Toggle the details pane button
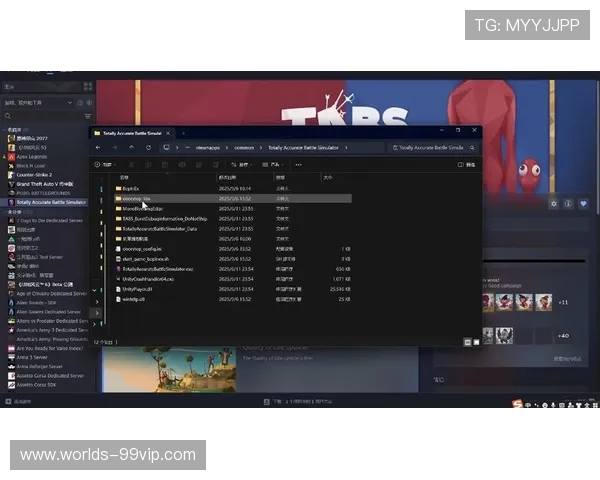Screen dimensions: 600x480 (467, 164)
